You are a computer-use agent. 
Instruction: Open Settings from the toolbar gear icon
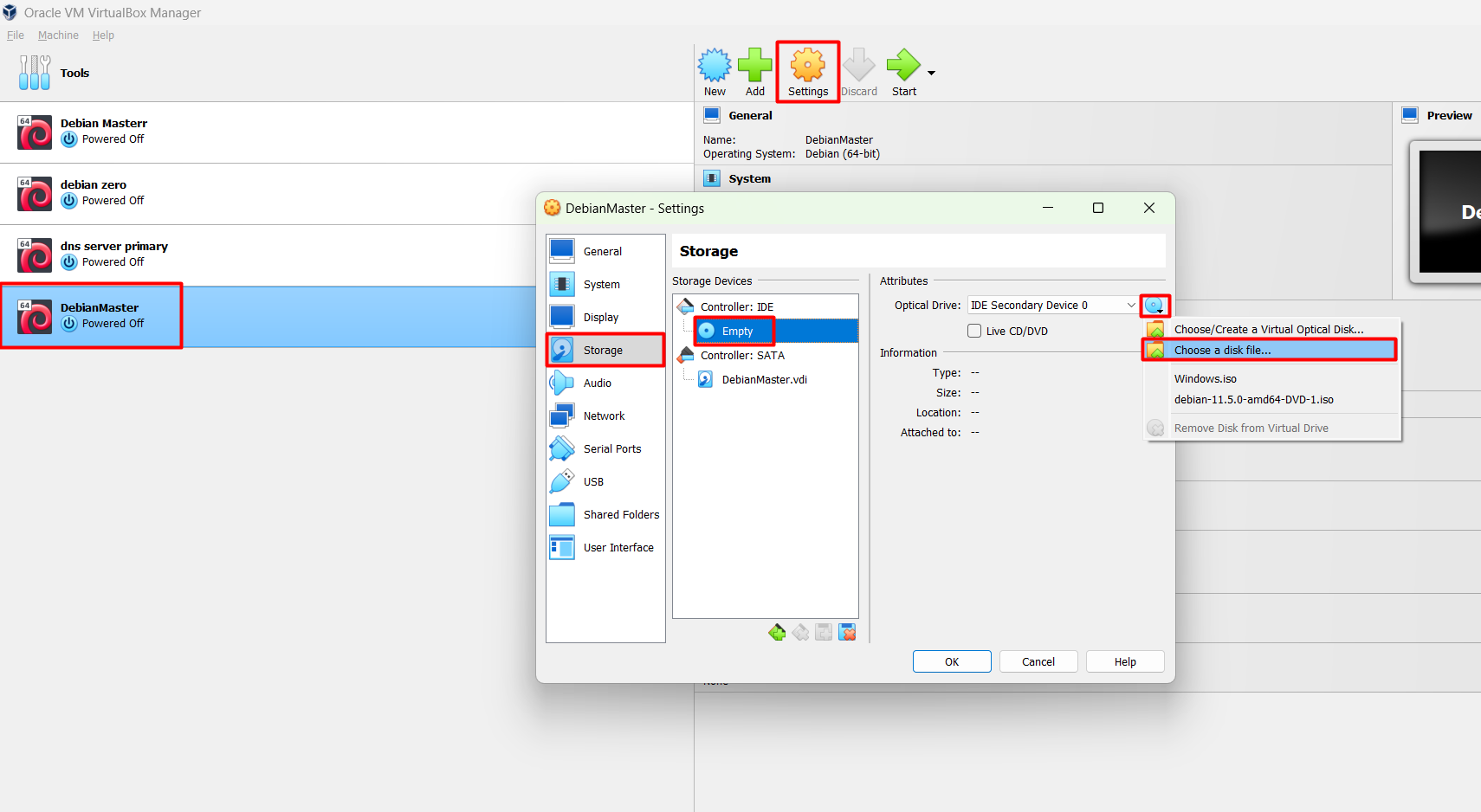tap(808, 73)
